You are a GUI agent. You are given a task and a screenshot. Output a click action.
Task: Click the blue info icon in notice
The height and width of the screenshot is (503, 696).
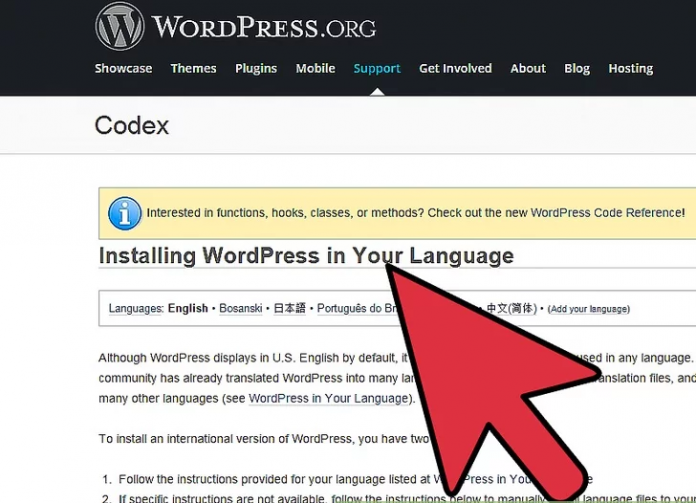pos(124,213)
